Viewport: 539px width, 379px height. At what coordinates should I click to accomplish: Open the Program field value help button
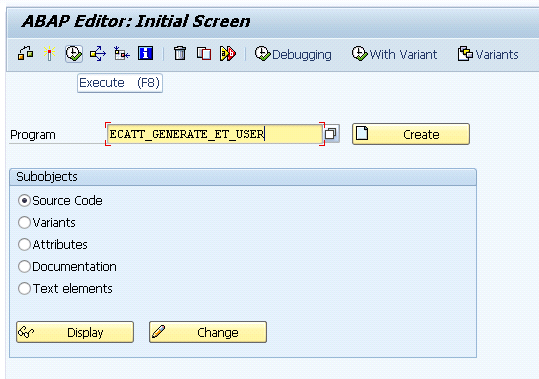[x=331, y=134]
